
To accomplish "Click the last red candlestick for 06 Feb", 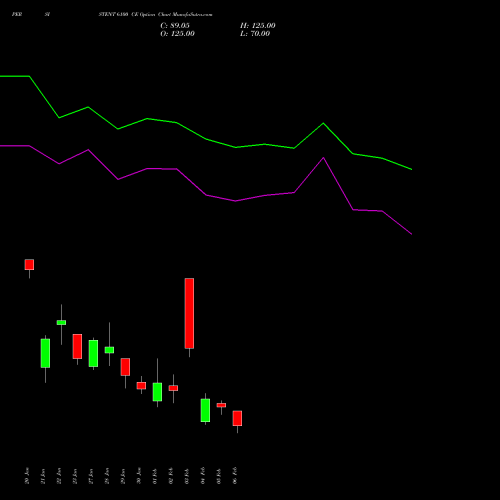I will 237,418.
